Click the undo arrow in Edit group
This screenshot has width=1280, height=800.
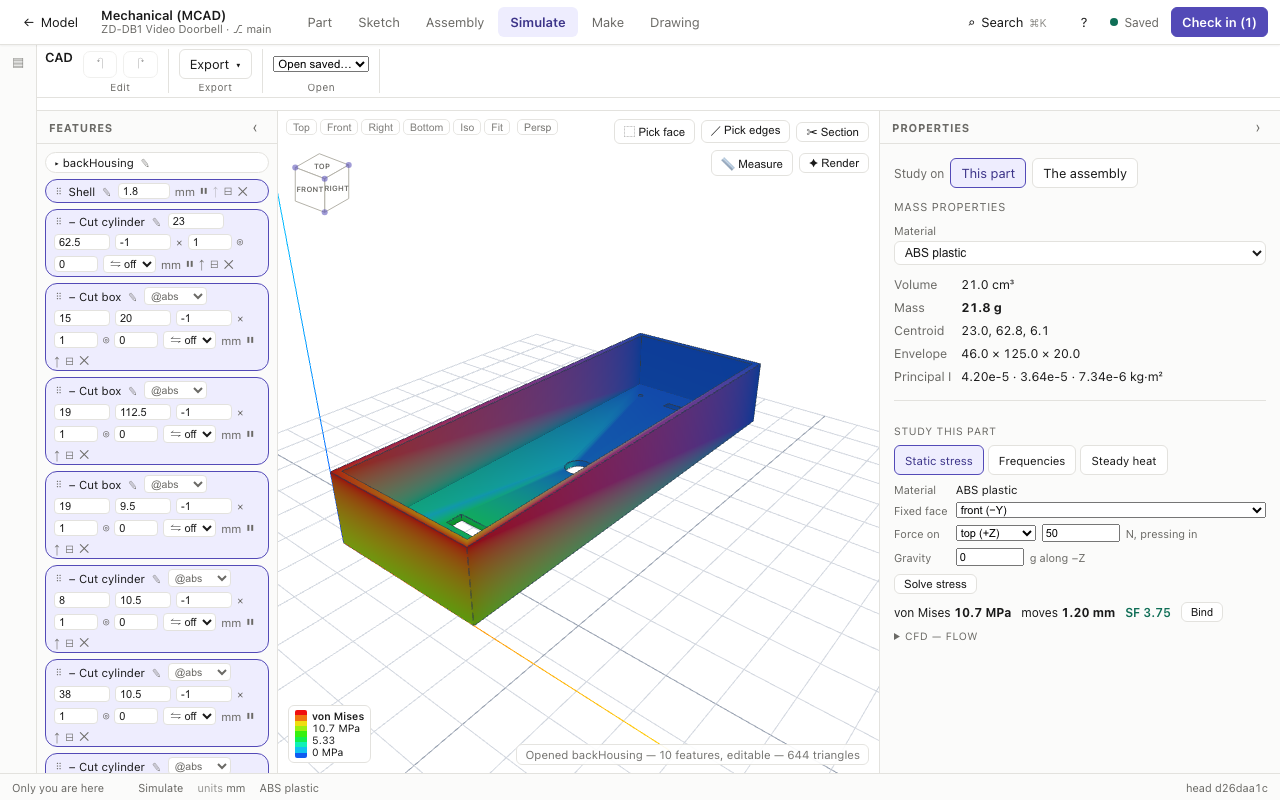[100, 64]
